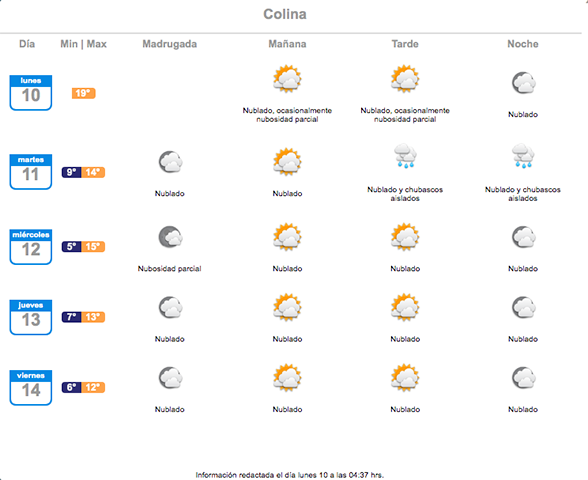The height and width of the screenshot is (480, 588).
Task: Click Tuesday night rain showers icon
Action: 523,156
